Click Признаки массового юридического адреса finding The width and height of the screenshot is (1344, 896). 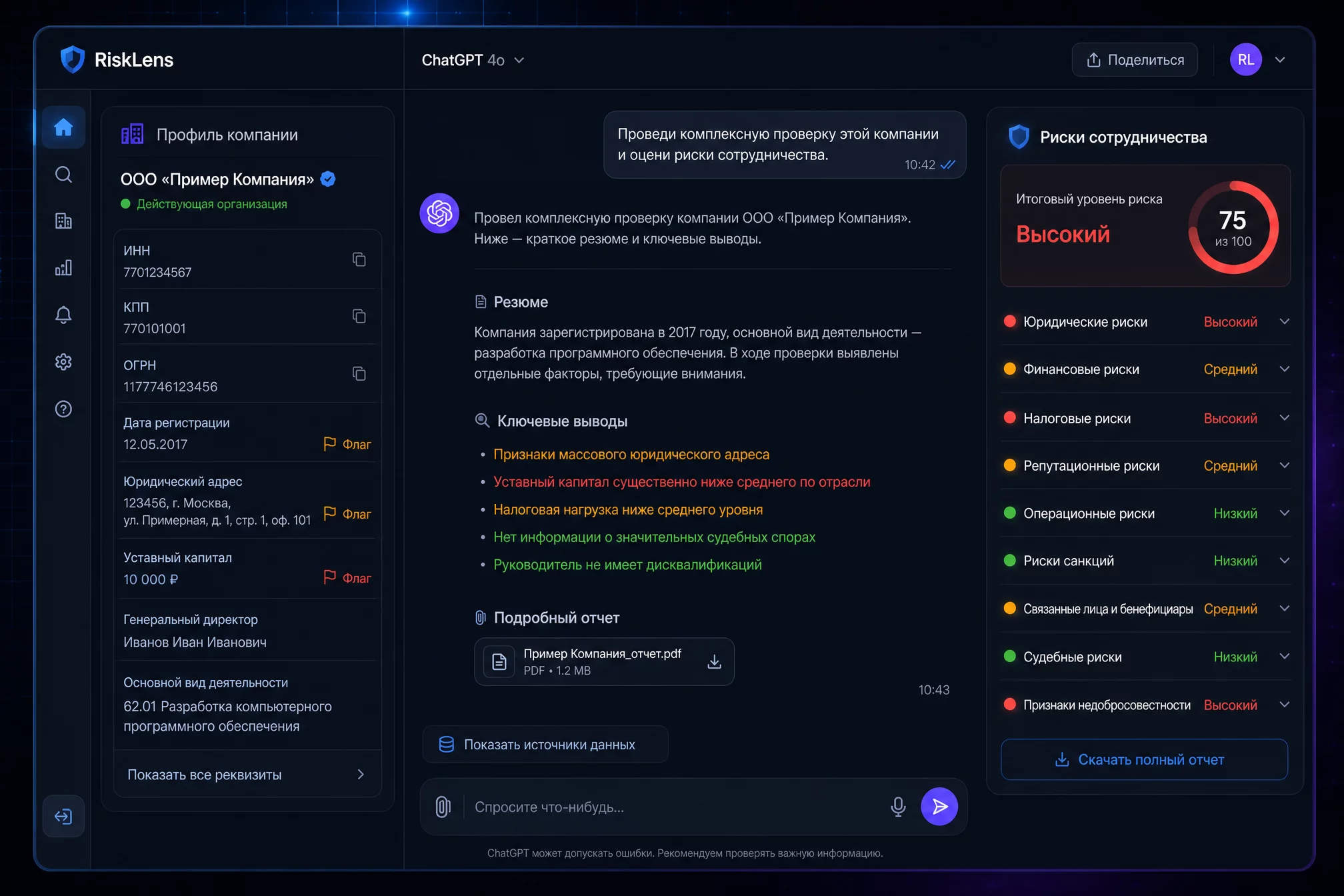click(x=631, y=454)
